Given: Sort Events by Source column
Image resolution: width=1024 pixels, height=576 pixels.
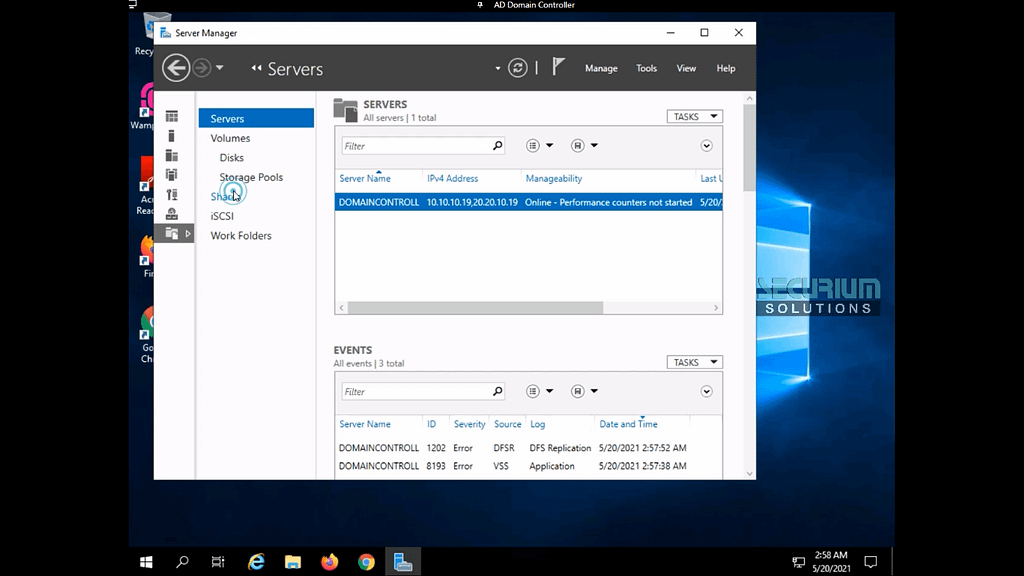Looking at the screenshot, I should 507,424.
